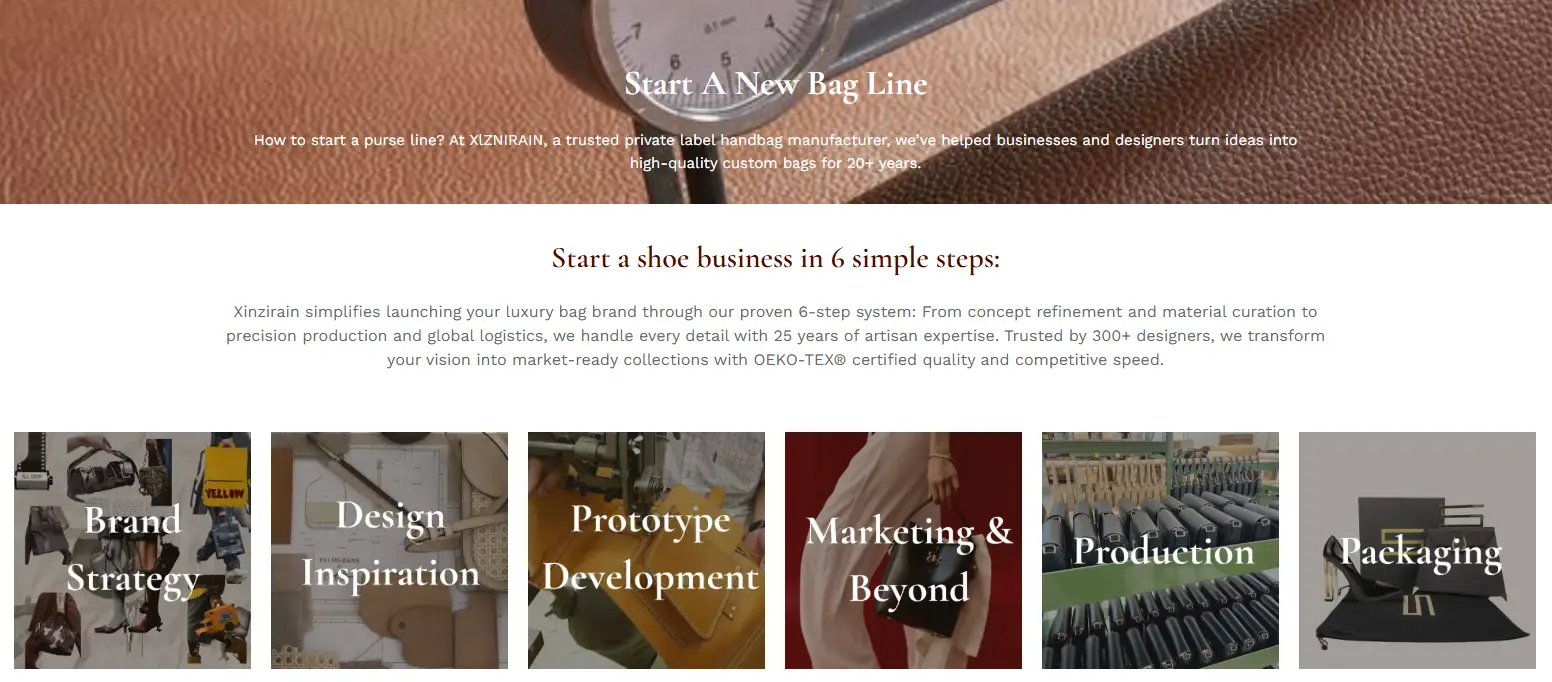The height and width of the screenshot is (682, 1552).
Task: Click the Xinzirain 6-step system description paragraph
Action: (775, 336)
